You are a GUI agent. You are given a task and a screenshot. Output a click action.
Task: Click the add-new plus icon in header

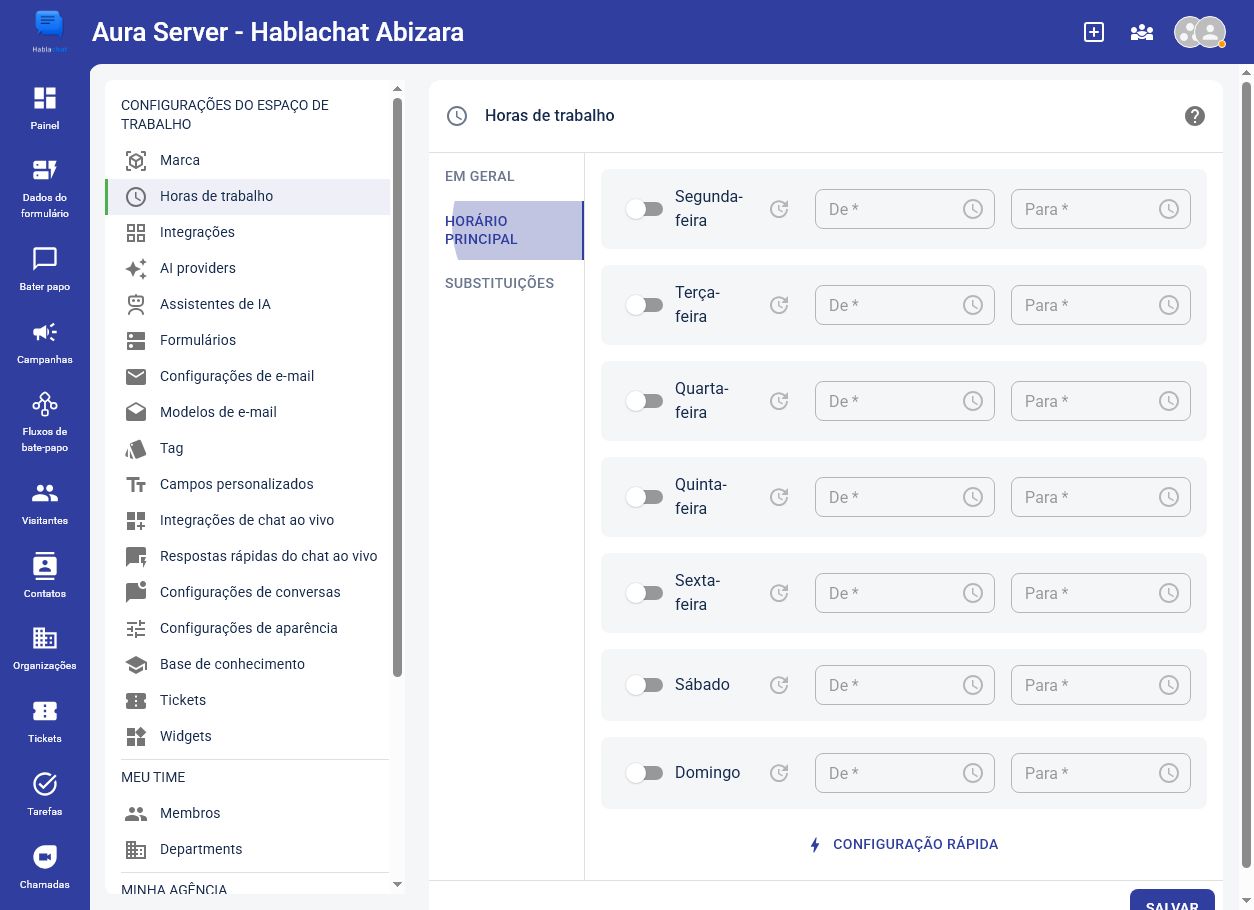click(x=1094, y=32)
